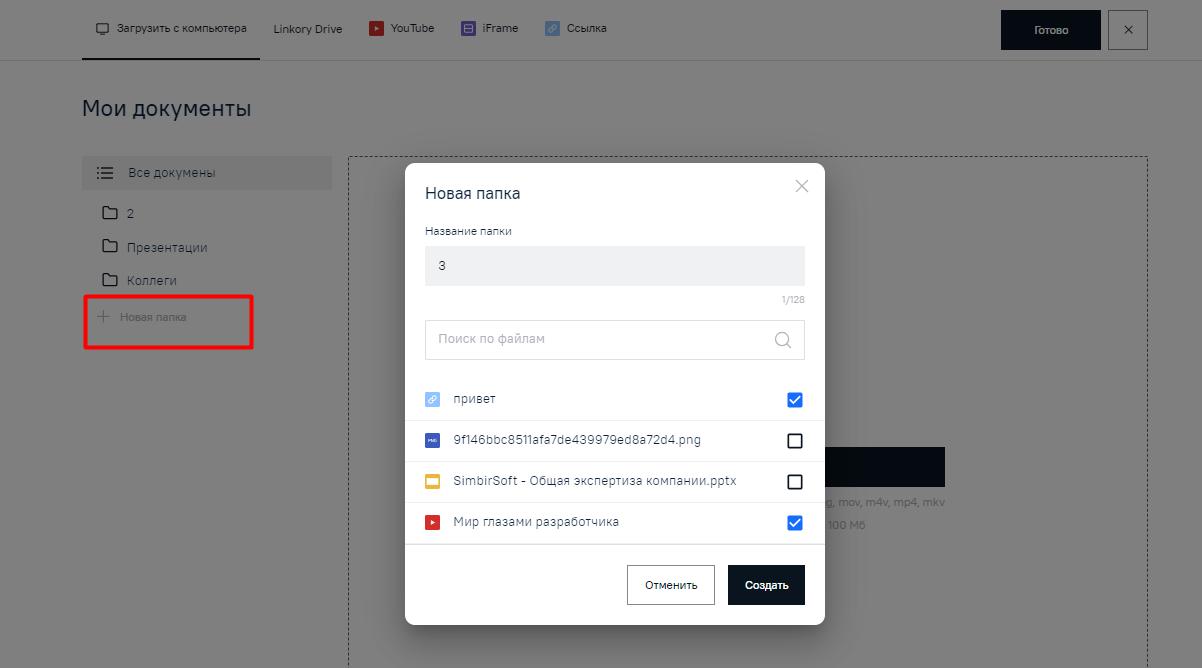
Task: Open the Коллеги folder in sidebar
Action: [151, 281]
